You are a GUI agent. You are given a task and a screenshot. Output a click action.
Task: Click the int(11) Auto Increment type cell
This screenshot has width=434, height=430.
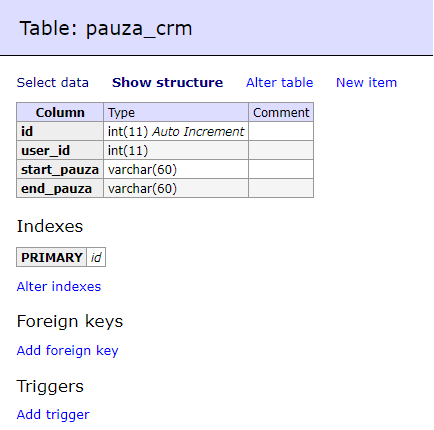(x=176, y=131)
